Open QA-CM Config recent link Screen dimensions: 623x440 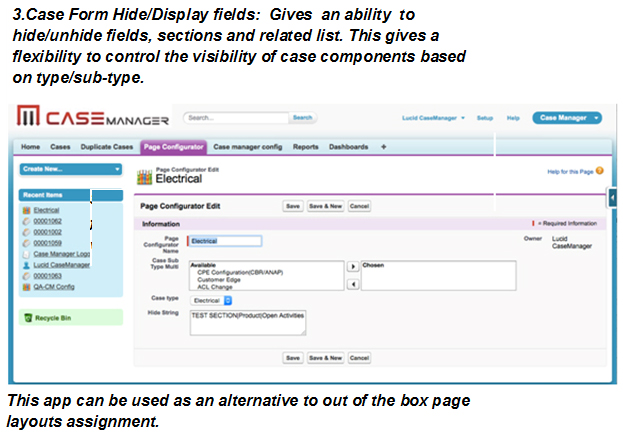click(54, 287)
